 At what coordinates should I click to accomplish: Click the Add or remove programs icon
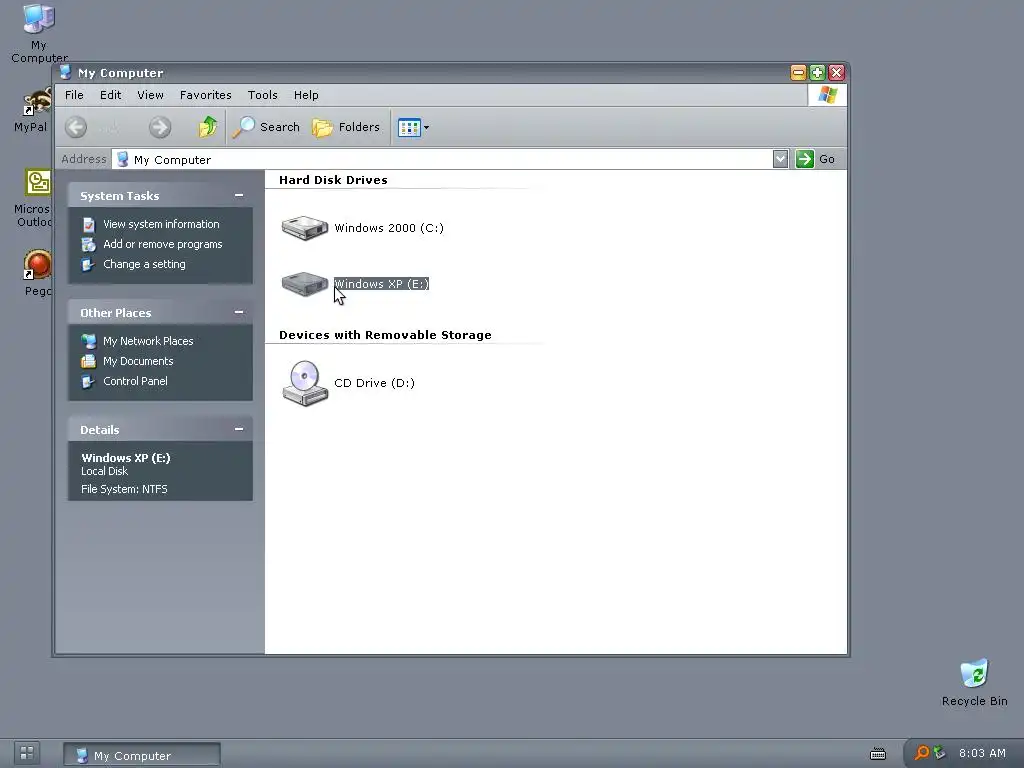[x=89, y=245]
